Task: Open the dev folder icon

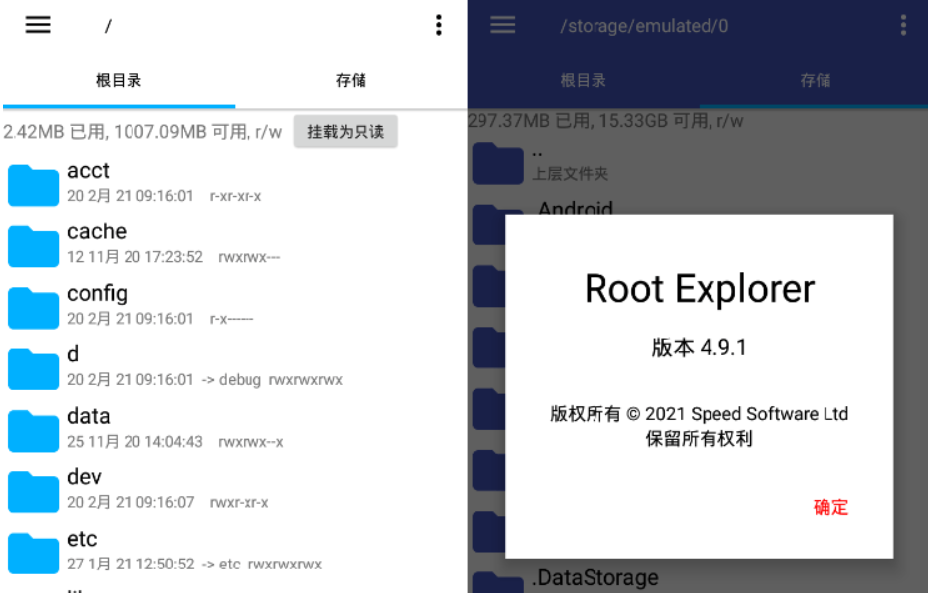Action: tap(32, 490)
